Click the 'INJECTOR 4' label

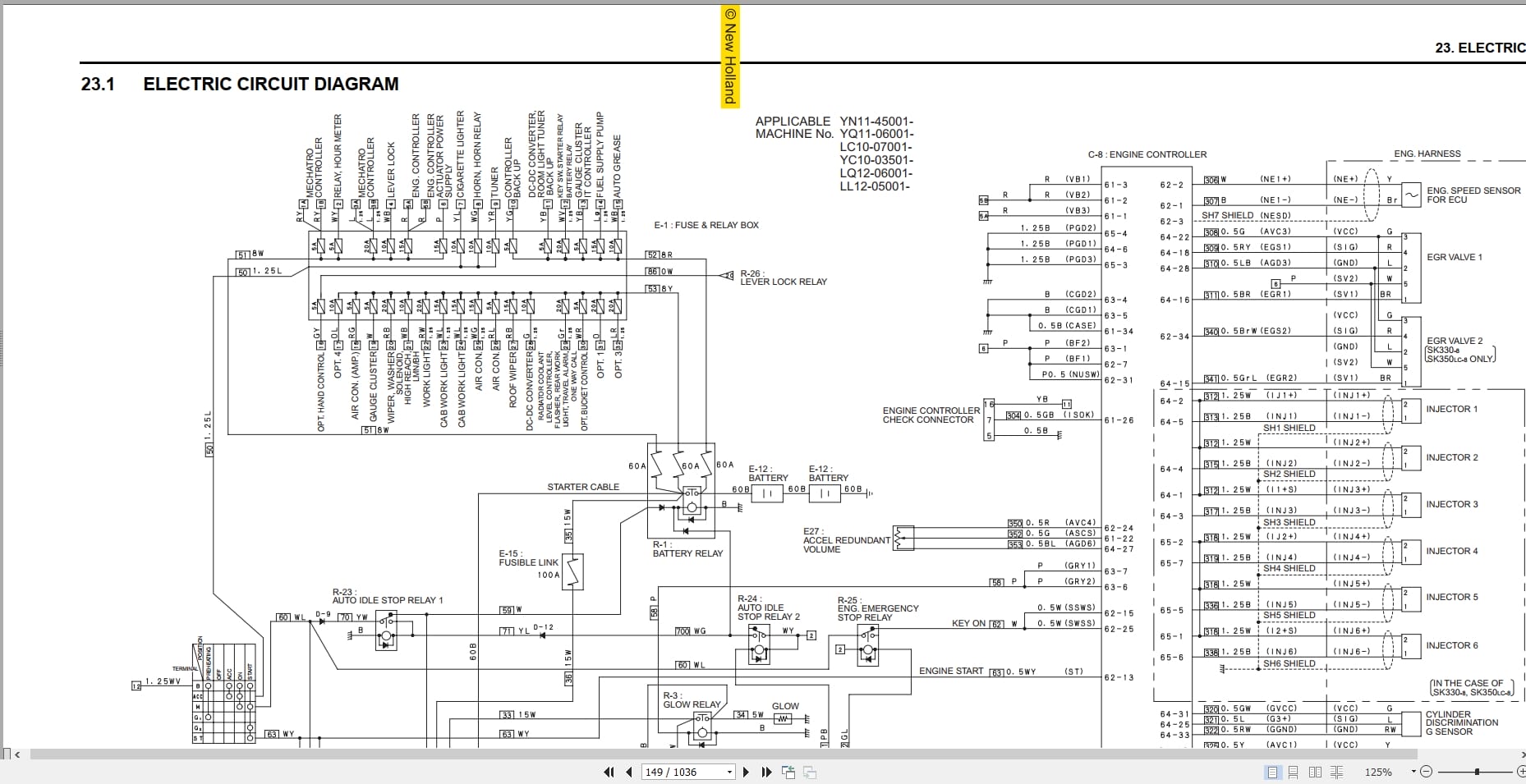click(1451, 551)
